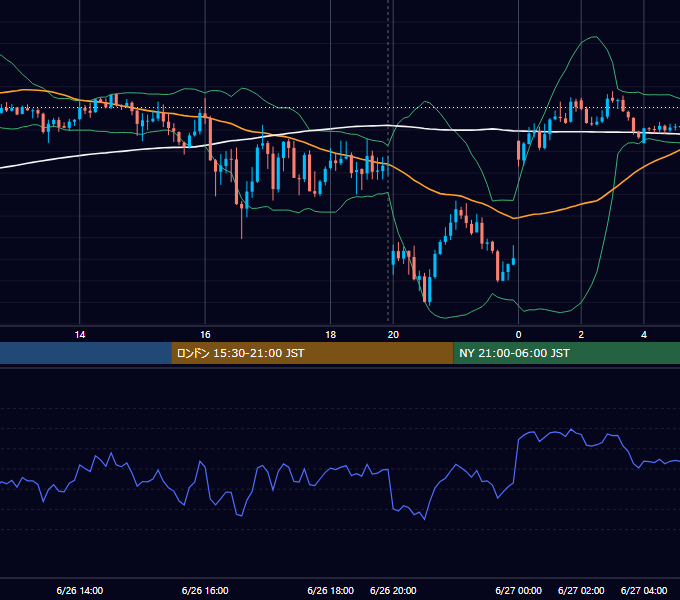This screenshot has width=680, height=600.
Task: Click the ロンドン 15:30-21:00 JST session bar
Action: click(312, 353)
